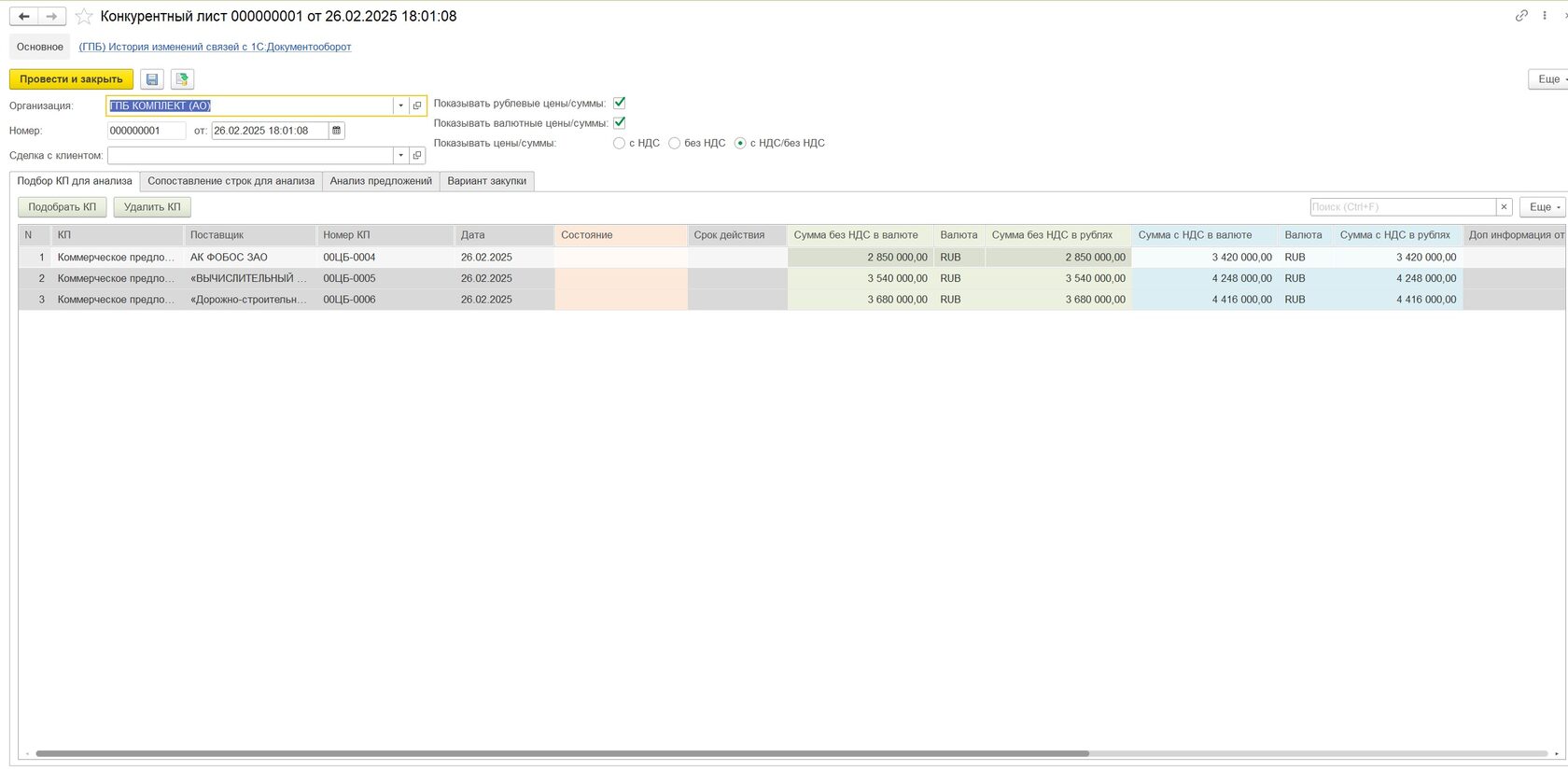Open the 'Вариант закупки' tab
Image resolution: width=1568 pixels, height=771 pixels.
(x=486, y=181)
